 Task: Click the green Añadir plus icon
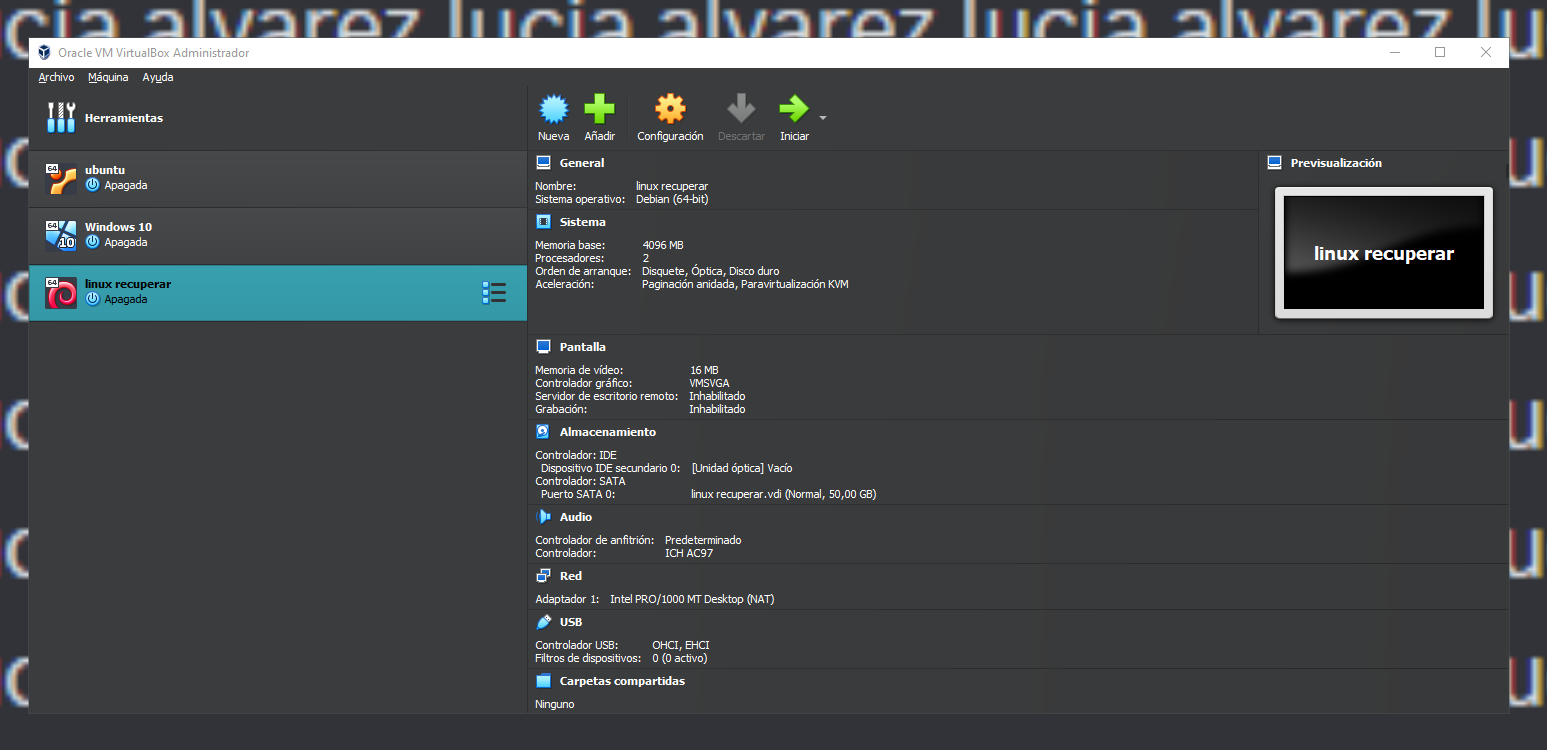(x=599, y=109)
